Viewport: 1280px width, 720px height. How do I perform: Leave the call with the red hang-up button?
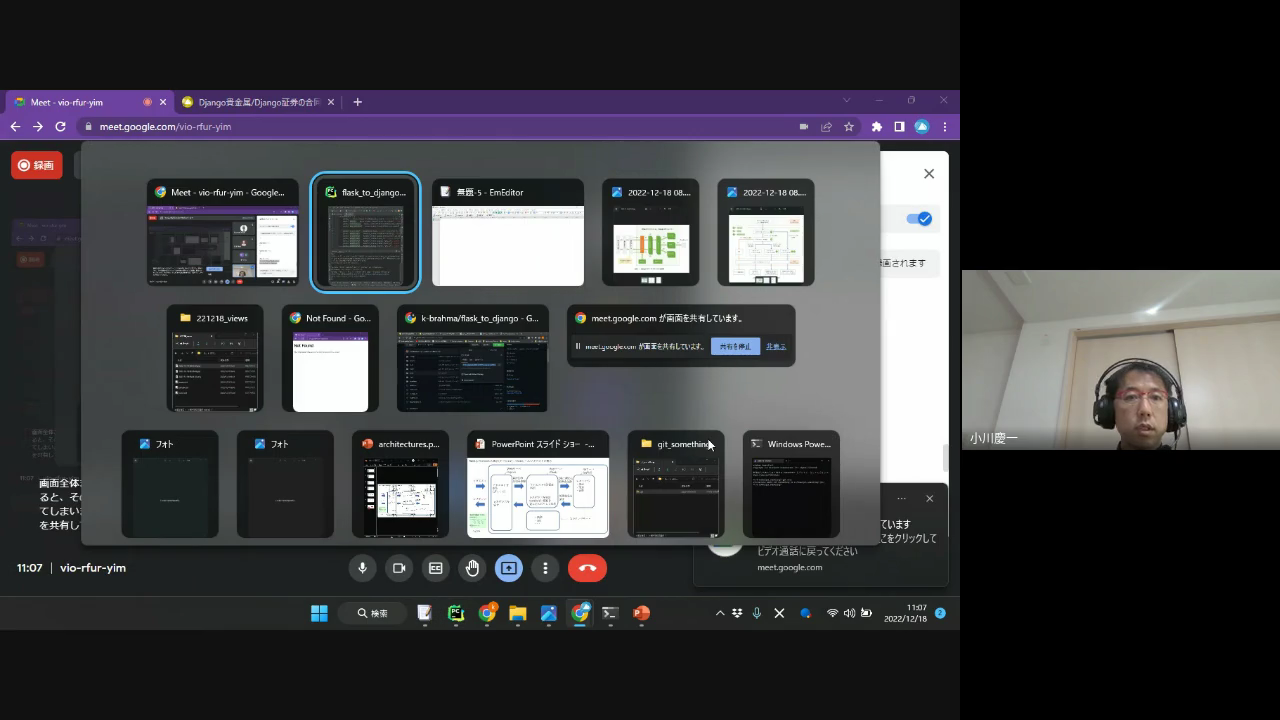[x=587, y=568]
